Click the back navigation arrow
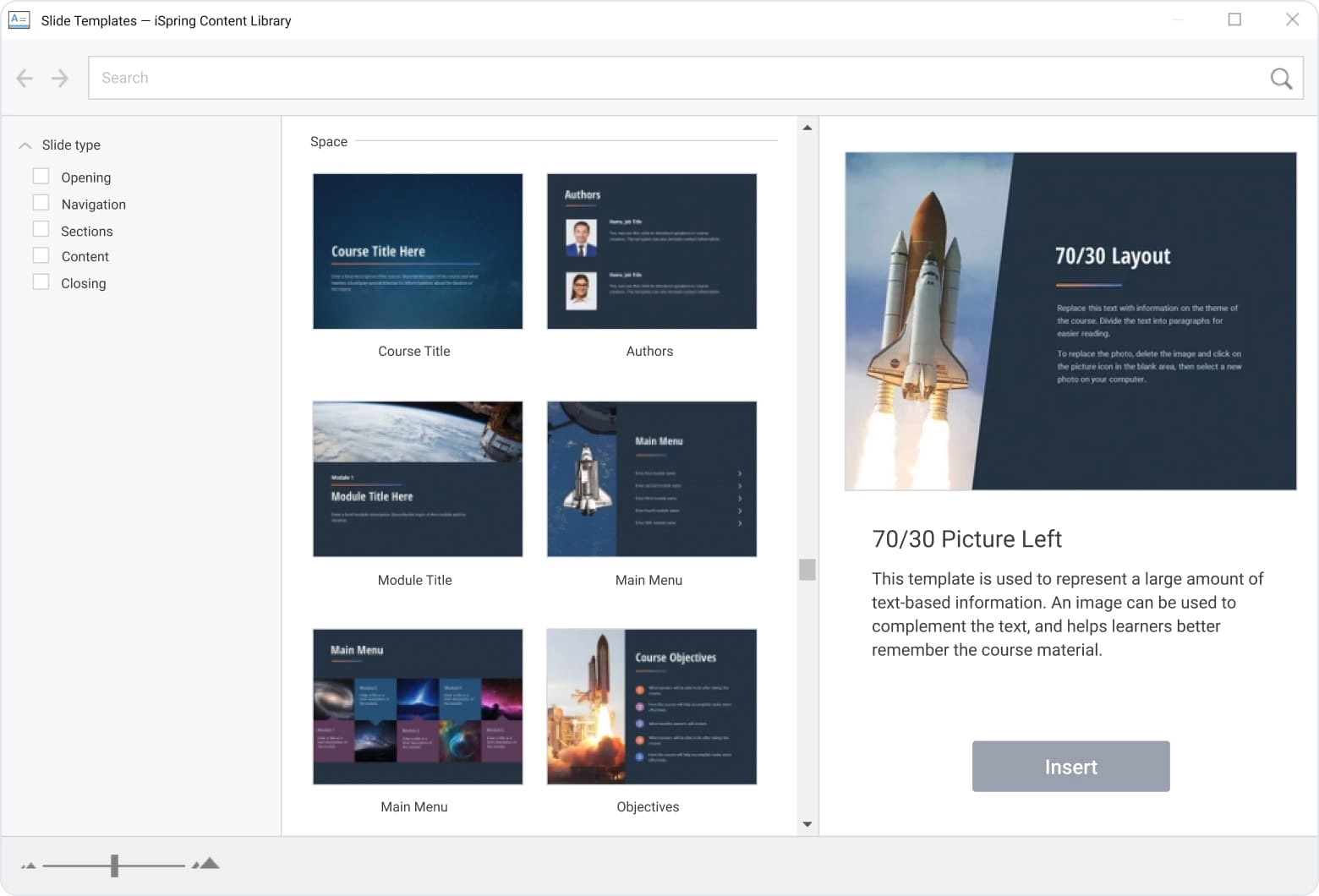 [x=25, y=79]
